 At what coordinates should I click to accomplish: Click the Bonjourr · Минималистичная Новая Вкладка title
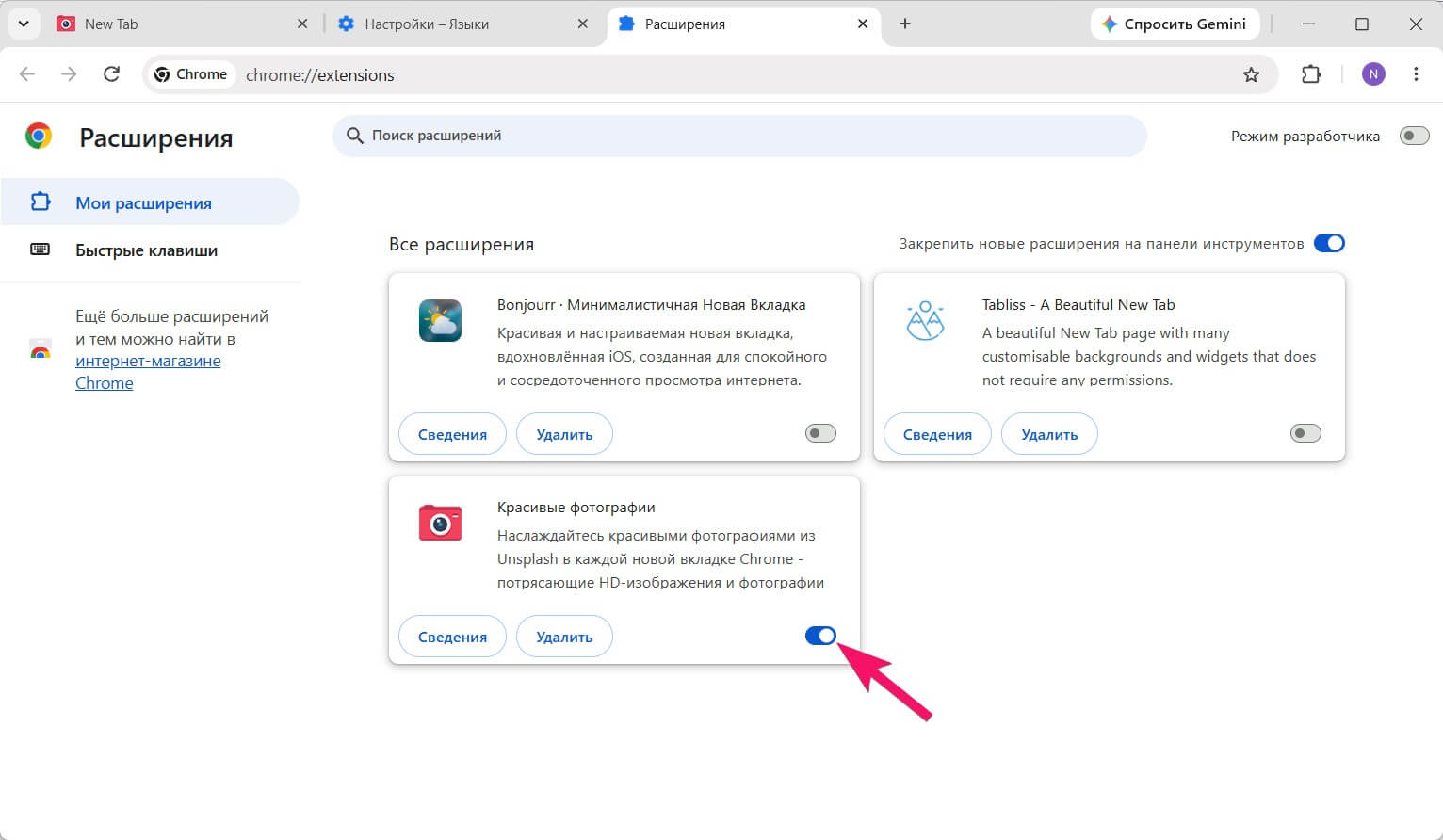pos(652,304)
